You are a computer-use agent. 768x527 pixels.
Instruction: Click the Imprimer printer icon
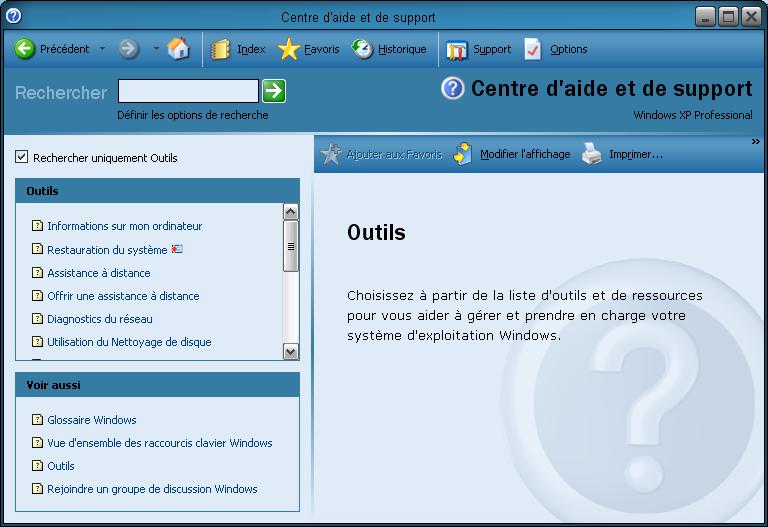click(593, 155)
